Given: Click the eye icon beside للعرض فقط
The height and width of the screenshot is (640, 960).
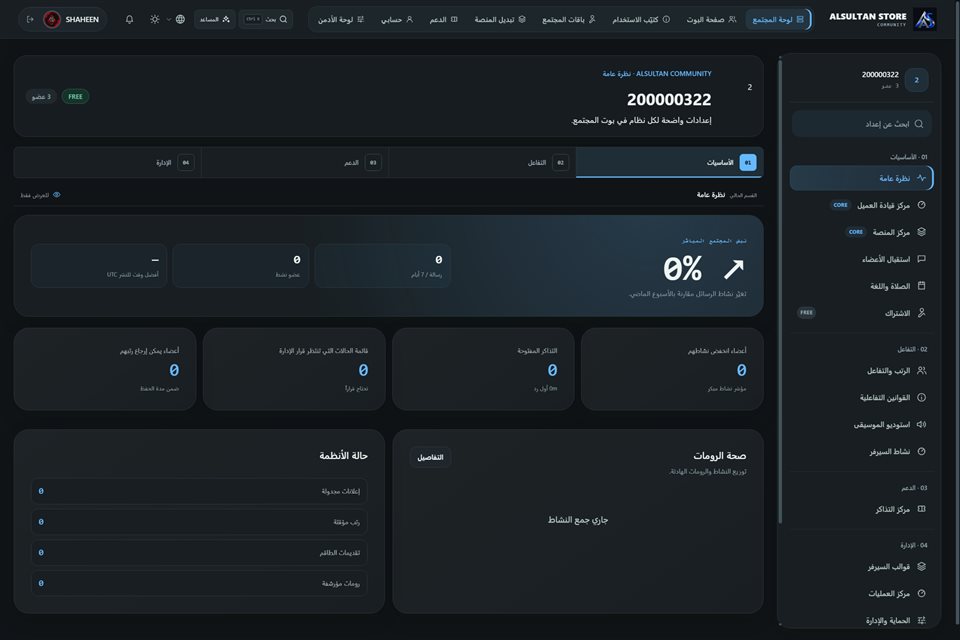Looking at the screenshot, I should point(57,195).
